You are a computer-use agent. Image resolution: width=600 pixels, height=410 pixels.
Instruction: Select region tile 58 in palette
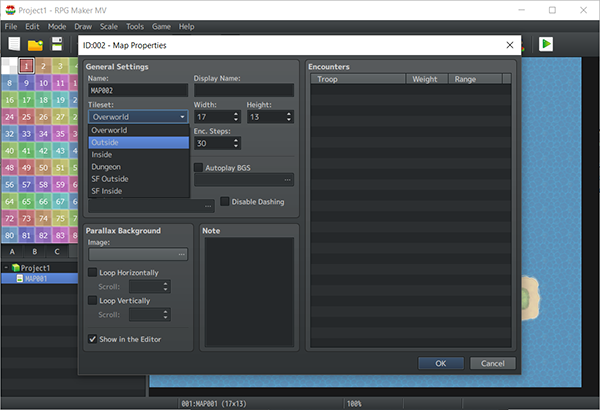pos(44,185)
